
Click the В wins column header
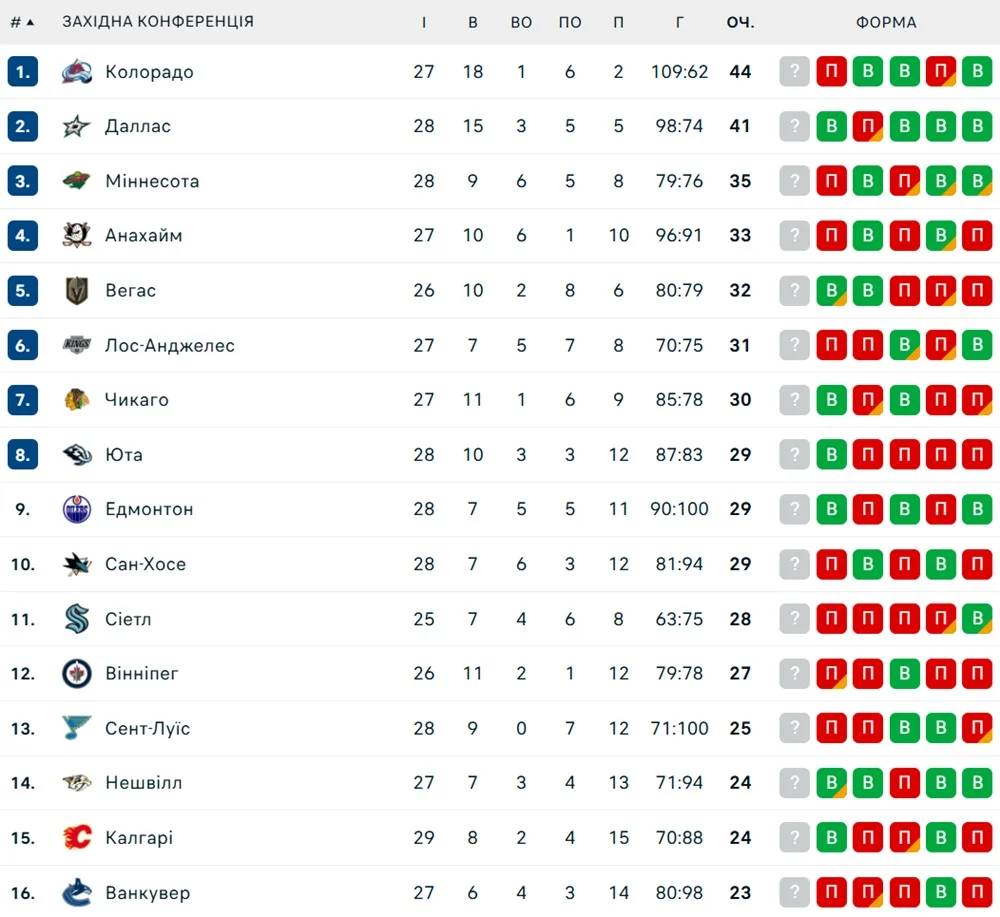pyautogui.click(x=473, y=22)
